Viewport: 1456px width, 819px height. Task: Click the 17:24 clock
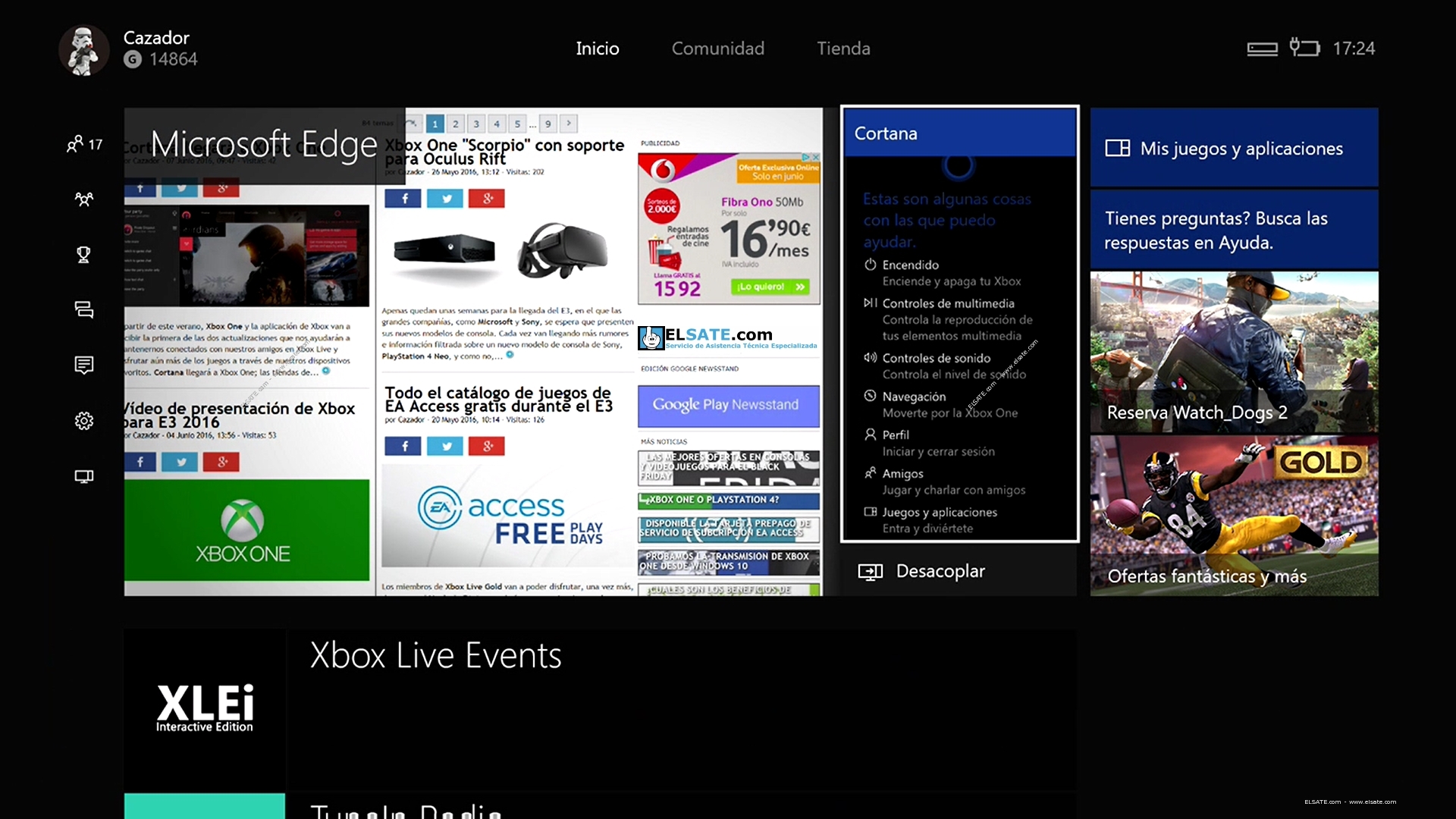(x=1354, y=49)
